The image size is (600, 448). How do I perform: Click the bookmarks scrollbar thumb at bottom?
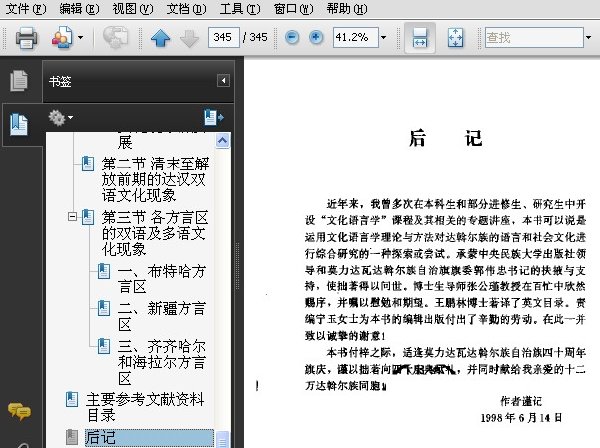click(223, 439)
